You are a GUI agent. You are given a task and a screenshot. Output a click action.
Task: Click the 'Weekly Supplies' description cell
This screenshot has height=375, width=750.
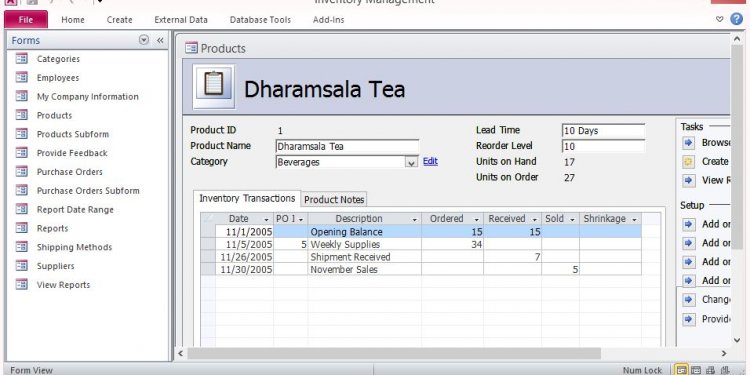tap(364, 244)
